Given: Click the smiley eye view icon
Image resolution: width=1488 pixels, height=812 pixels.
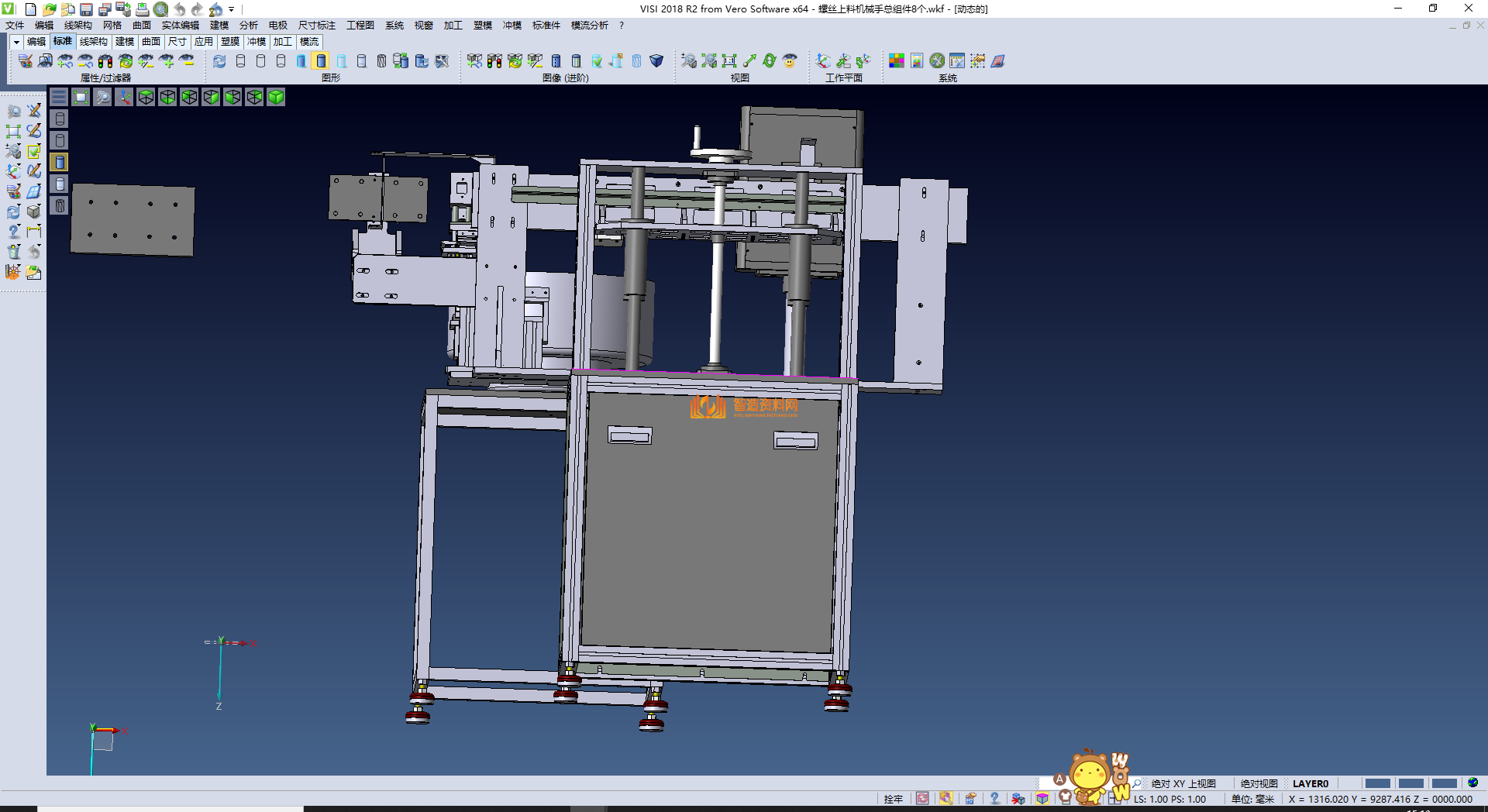Looking at the screenshot, I should point(790,61).
